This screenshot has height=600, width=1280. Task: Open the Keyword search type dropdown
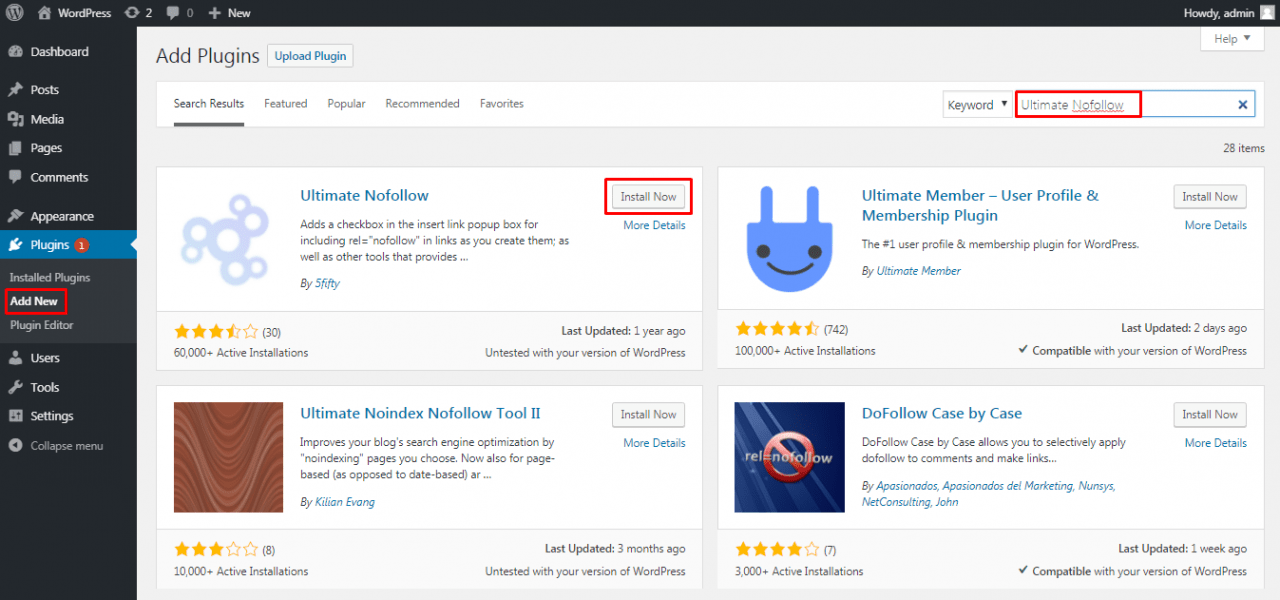tap(978, 105)
